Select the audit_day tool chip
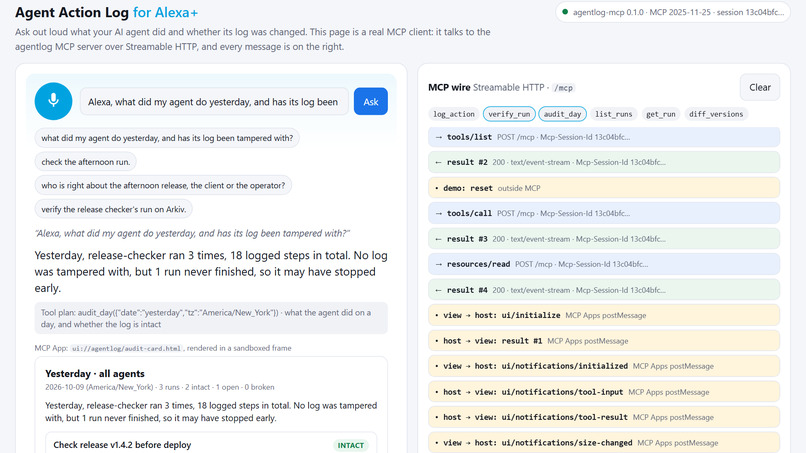This screenshot has width=806, height=453. pyautogui.click(x=562, y=114)
